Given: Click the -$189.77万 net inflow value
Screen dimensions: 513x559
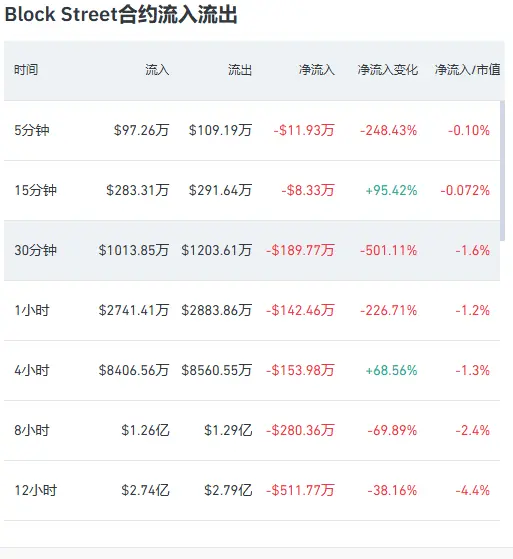Looking at the screenshot, I should click(x=300, y=250).
